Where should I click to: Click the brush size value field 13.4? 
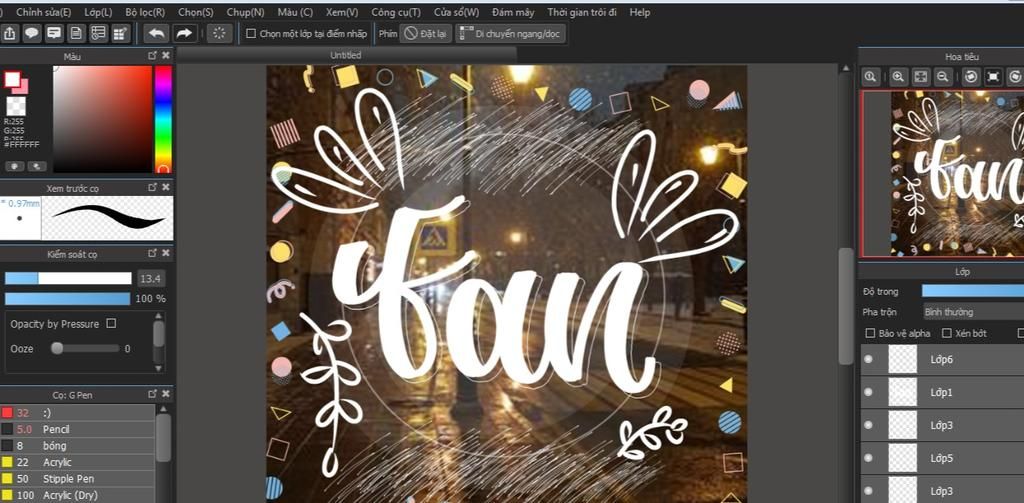(x=151, y=279)
